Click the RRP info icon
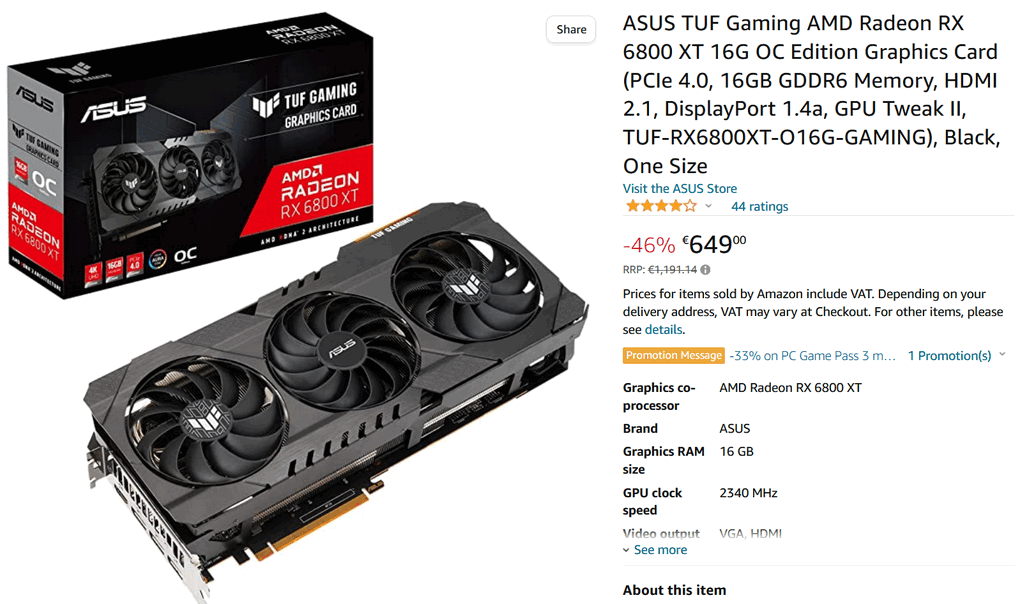This screenshot has width=1024, height=604. [705, 269]
